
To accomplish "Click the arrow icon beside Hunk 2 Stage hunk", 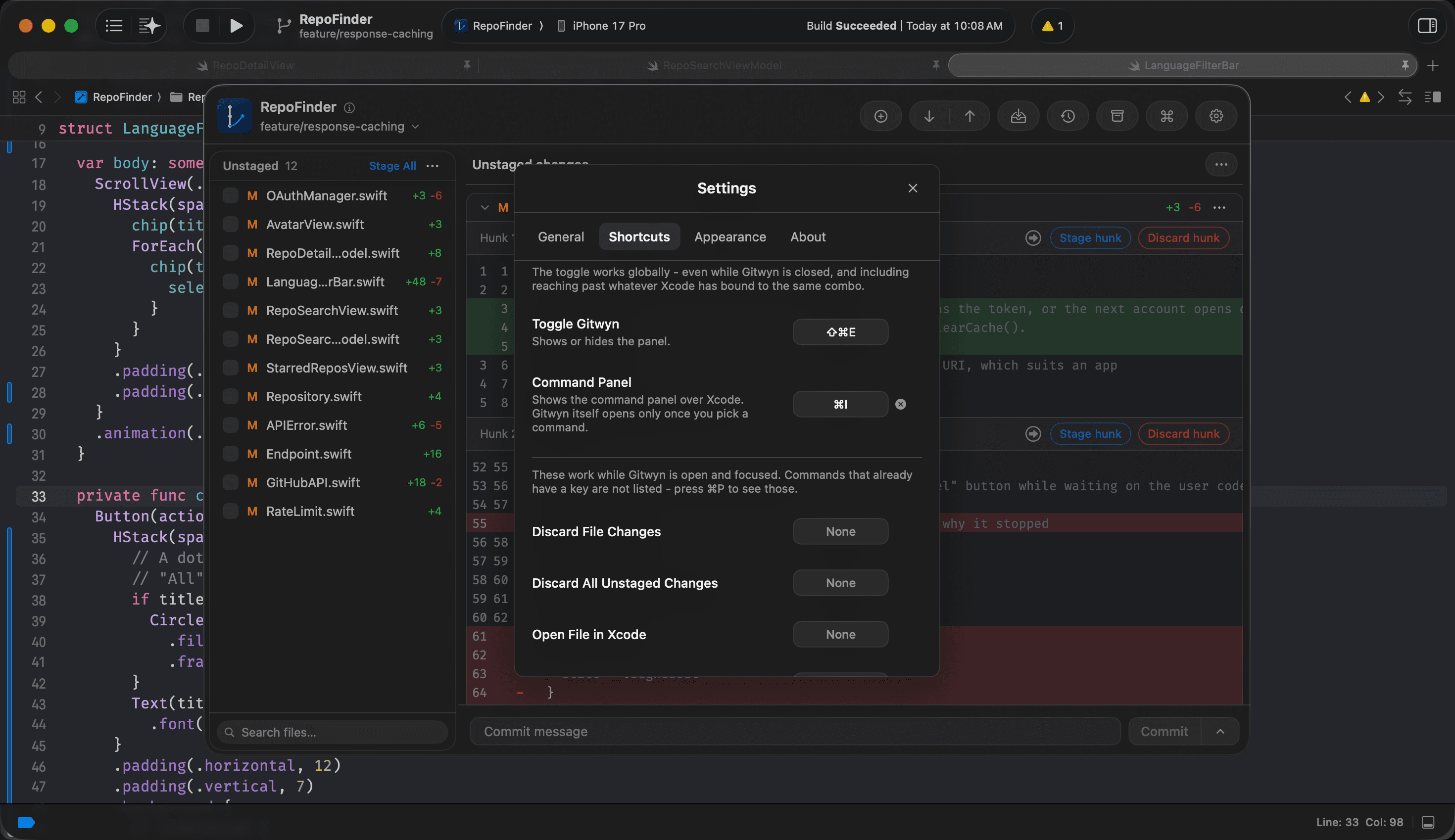I will [1033, 434].
